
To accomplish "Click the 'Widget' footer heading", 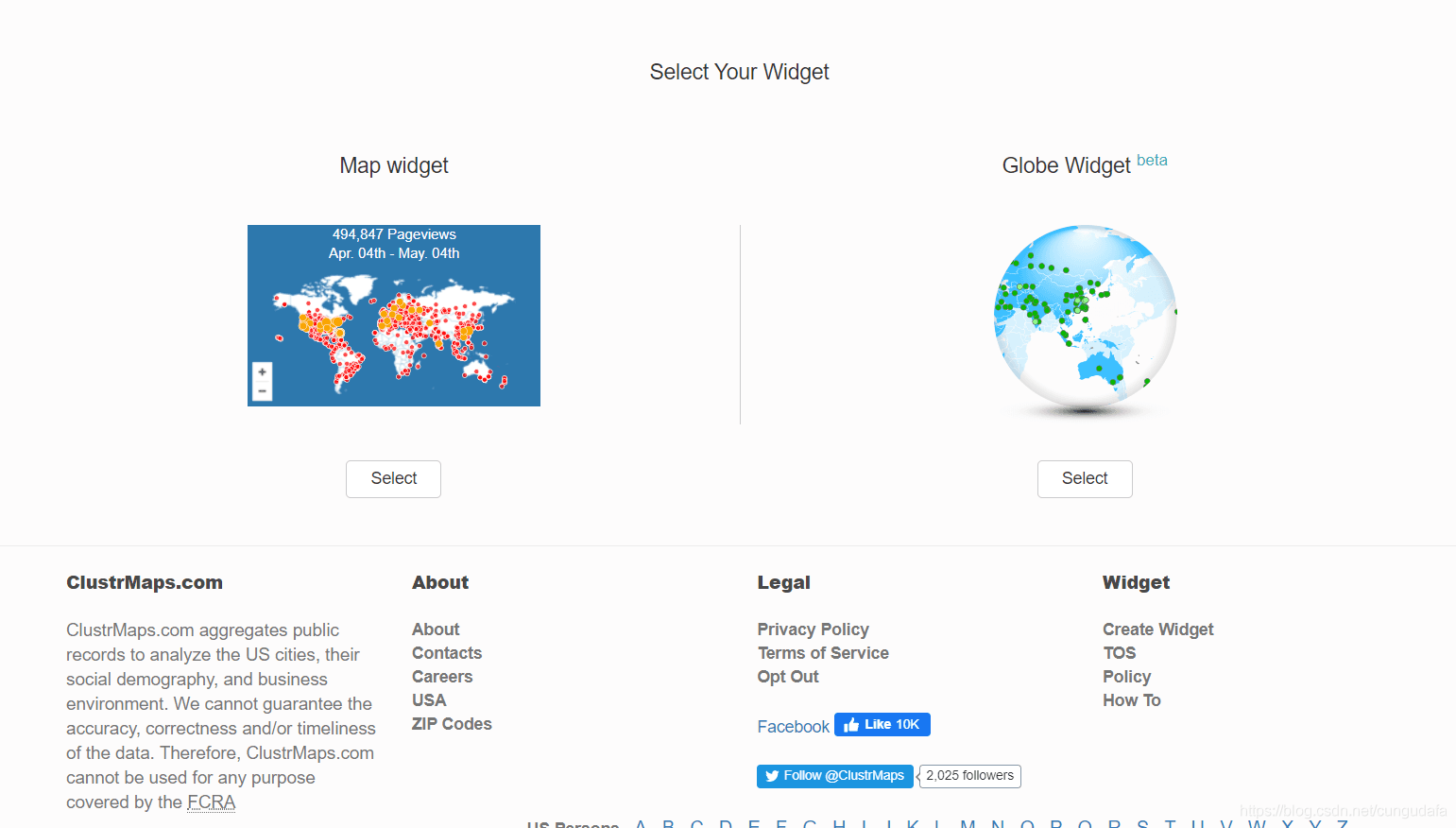I will pyautogui.click(x=1136, y=583).
